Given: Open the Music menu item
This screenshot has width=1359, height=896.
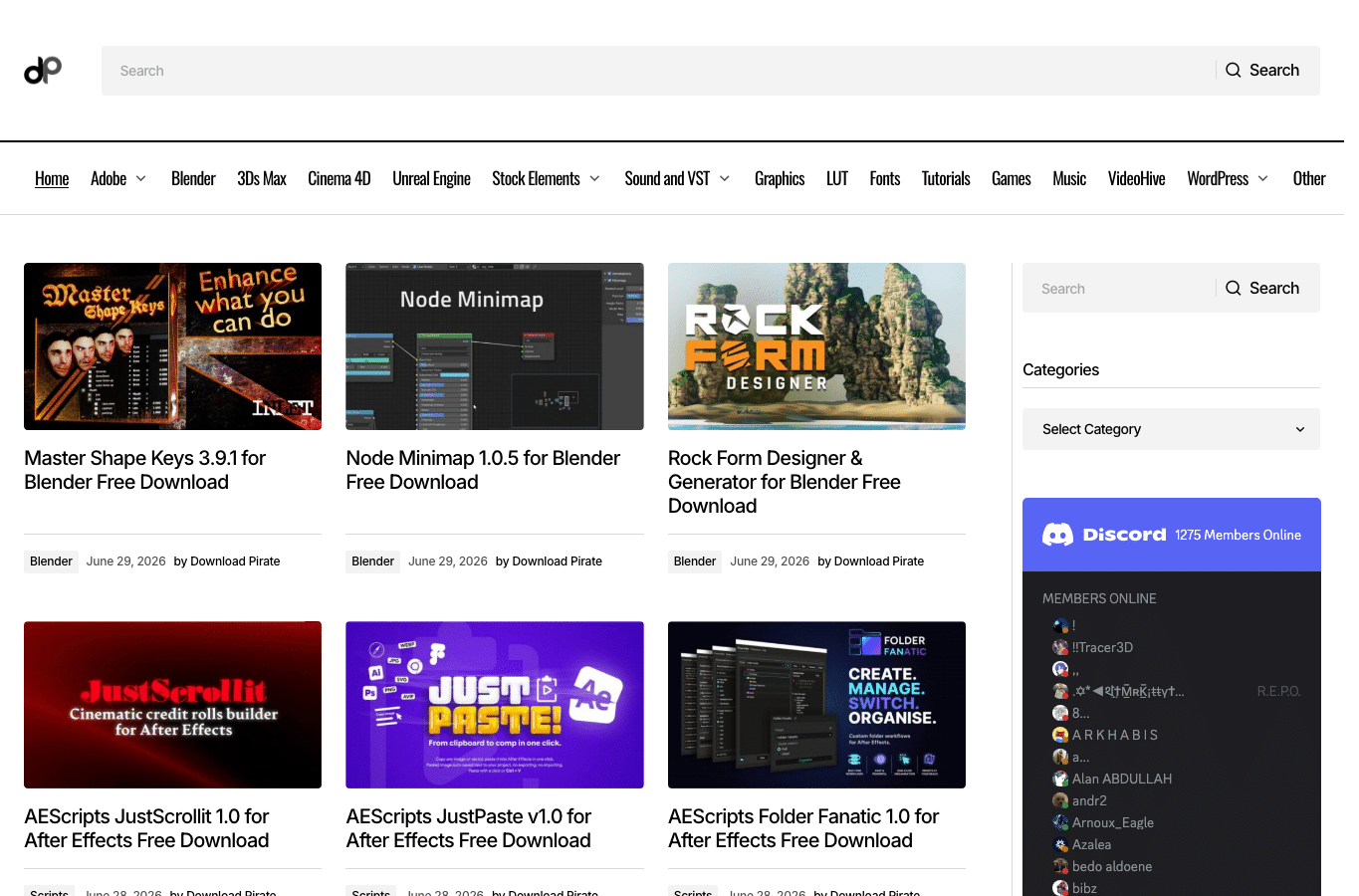Looking at the screenshot, I should [x=1069, y=178].
